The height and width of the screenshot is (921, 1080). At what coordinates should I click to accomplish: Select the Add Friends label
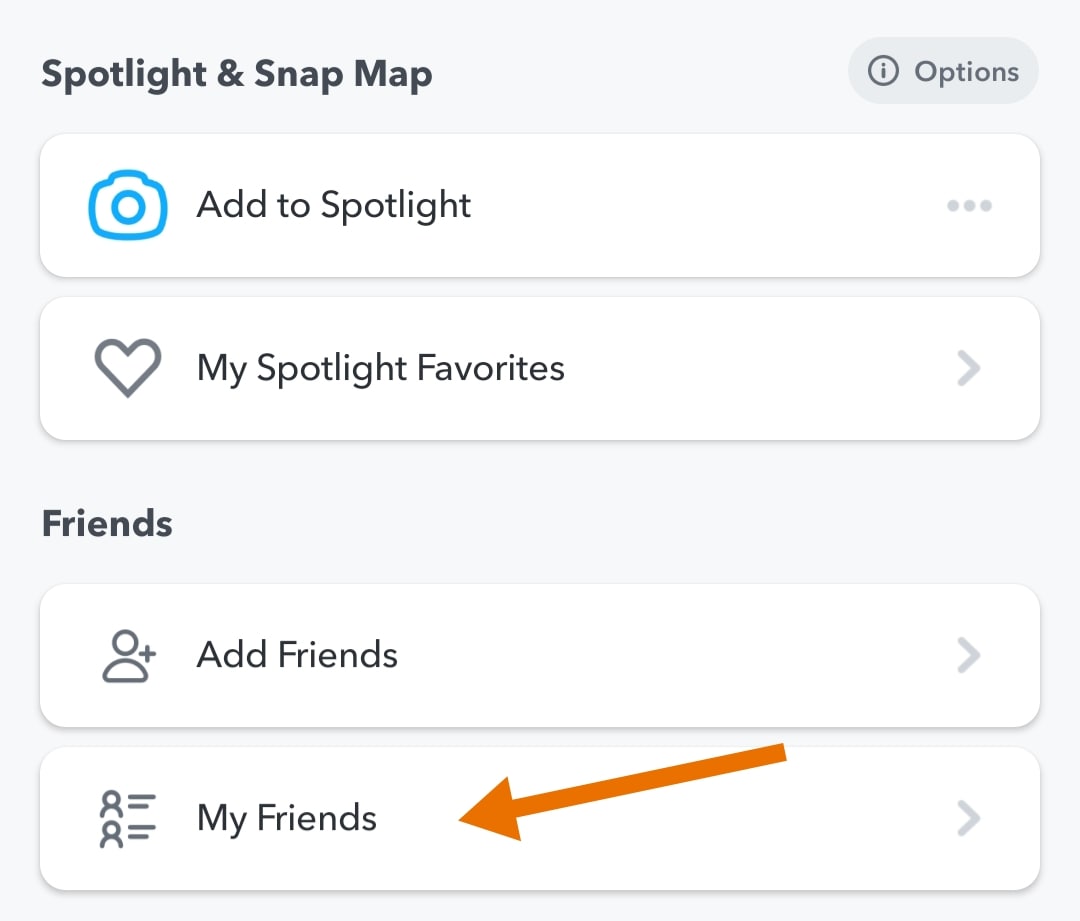coord(297,656)
